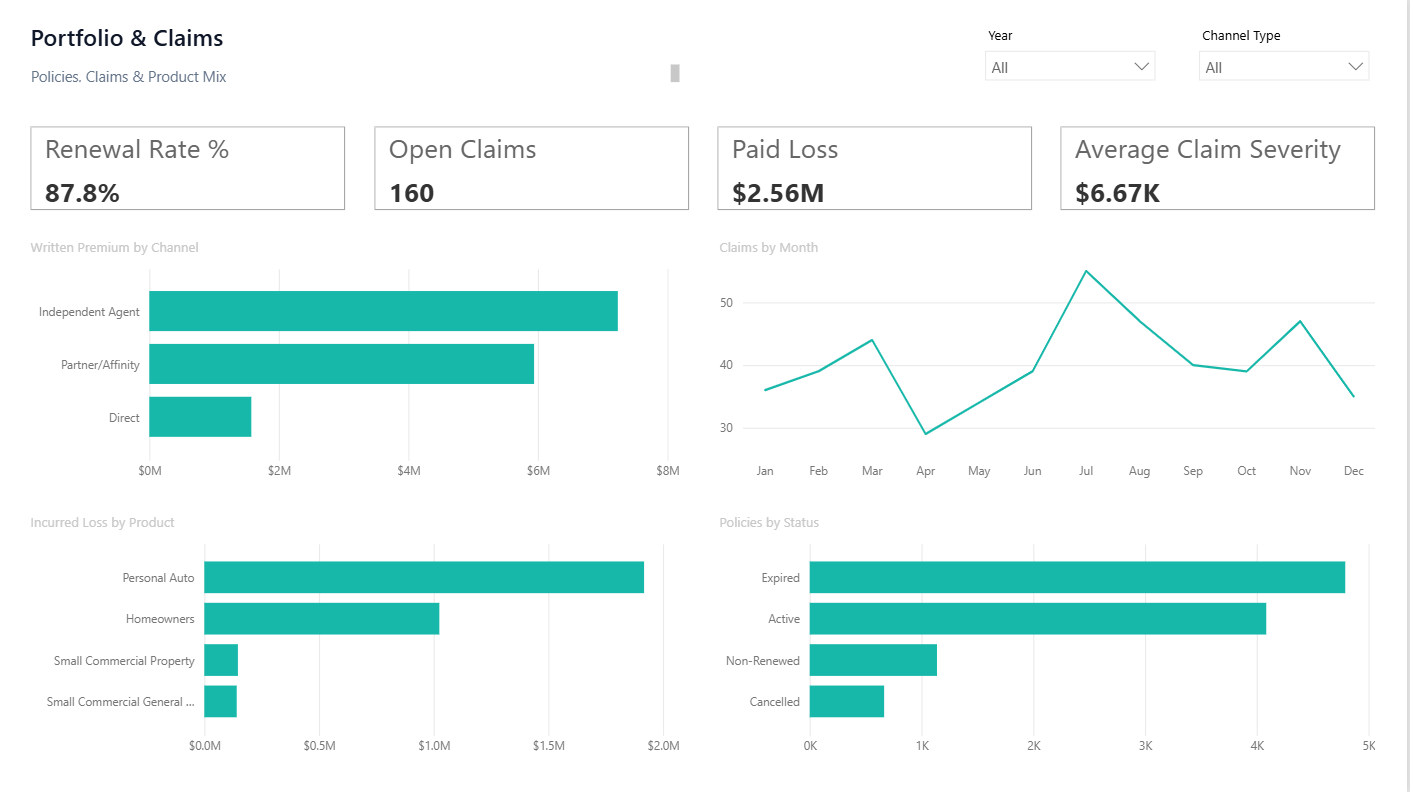Click the July peak on claims line
This screenshot has width=1410, height=792.
[1086, 271]
